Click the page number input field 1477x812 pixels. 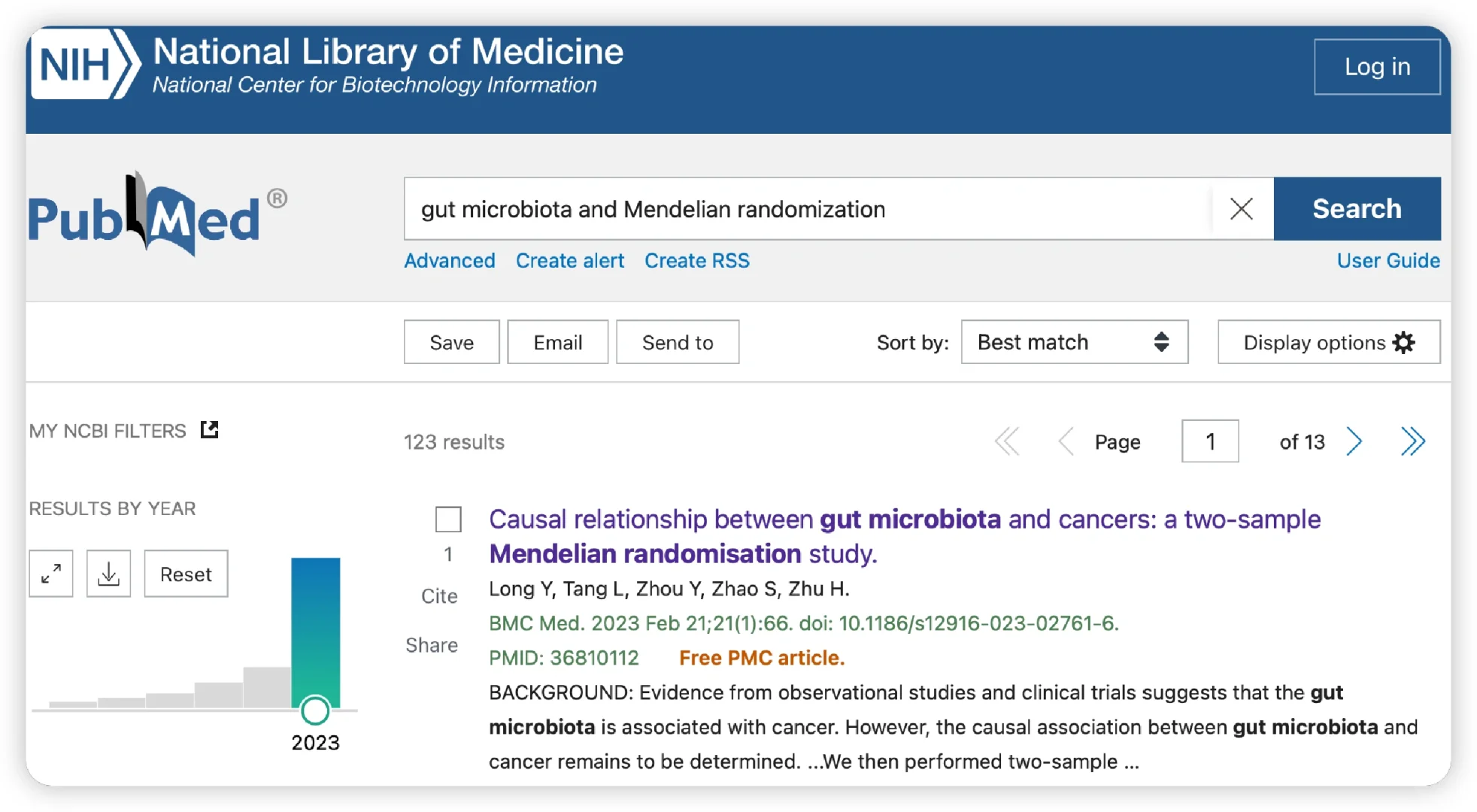coord(1209,441)
